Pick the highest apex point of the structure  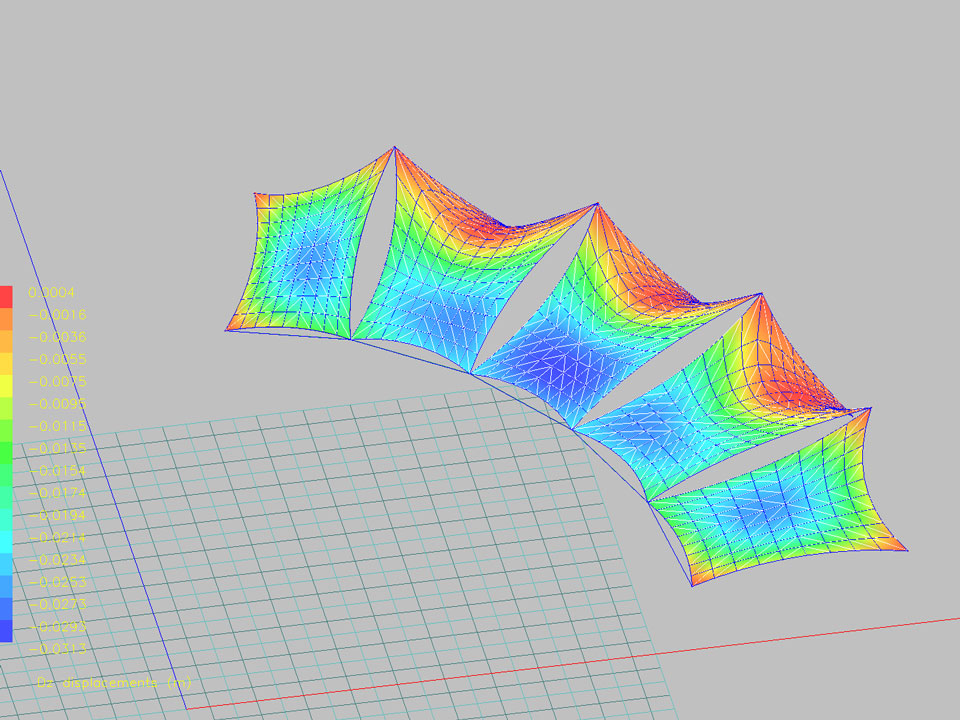[x=395, y=148]
